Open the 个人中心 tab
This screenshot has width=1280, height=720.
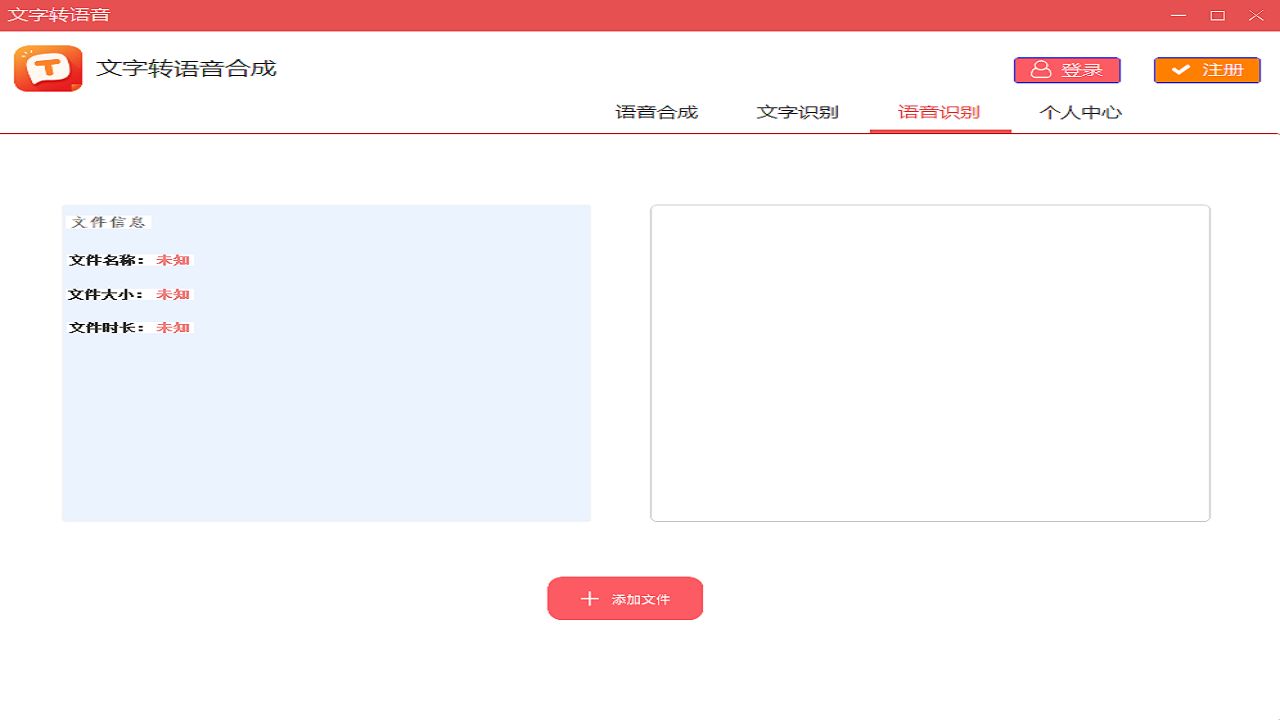[x=1080, y=112]
